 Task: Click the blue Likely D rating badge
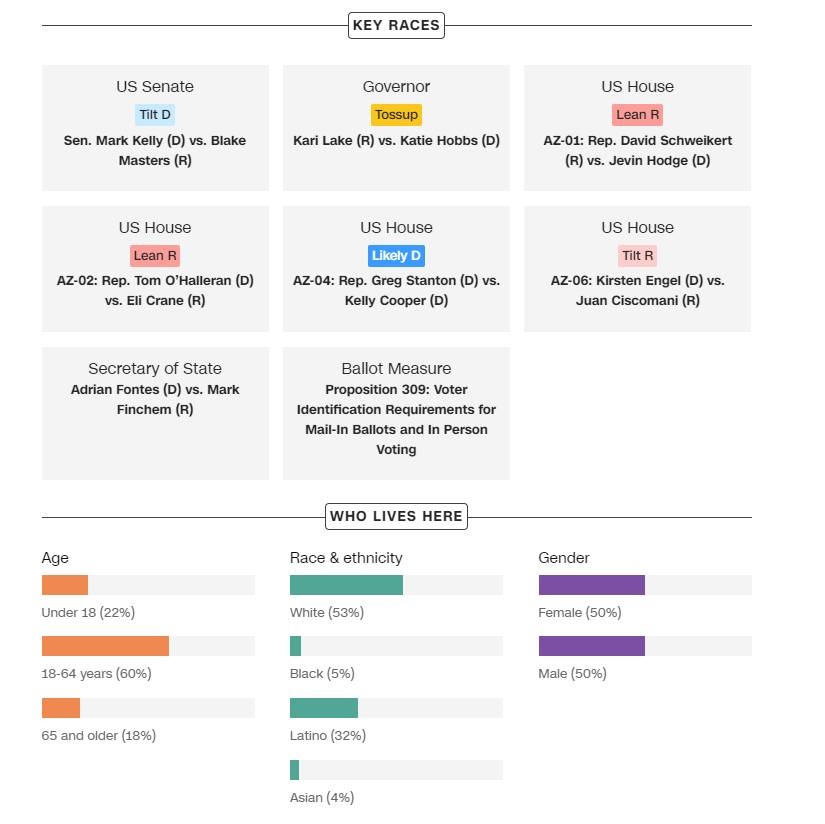(x=396, y=256)
